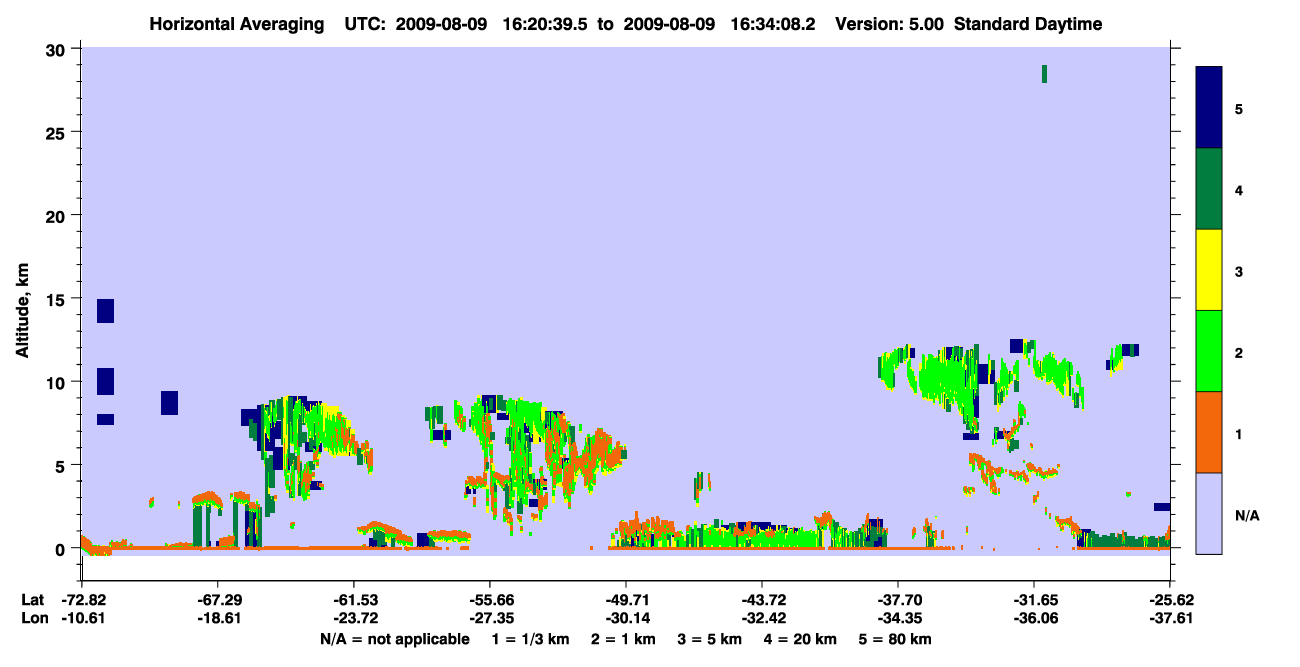The image size is (1300, 667).
Task: Click the "3 = 5 km" legend text
Action: point(711,639)
